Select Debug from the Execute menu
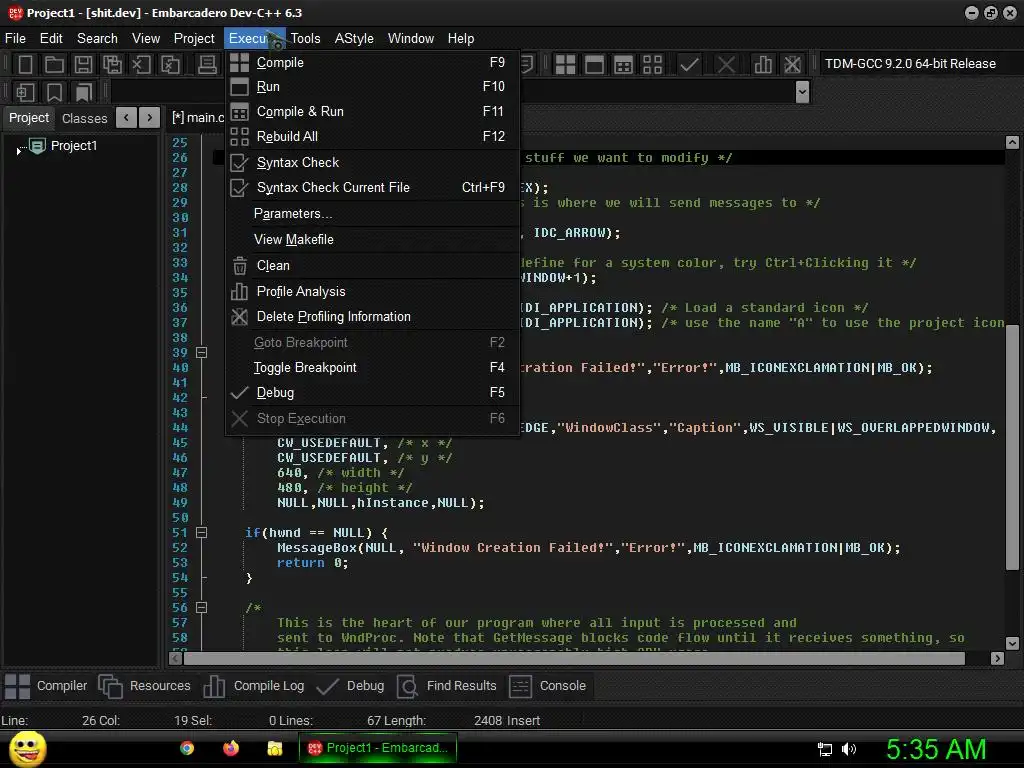 371,392
